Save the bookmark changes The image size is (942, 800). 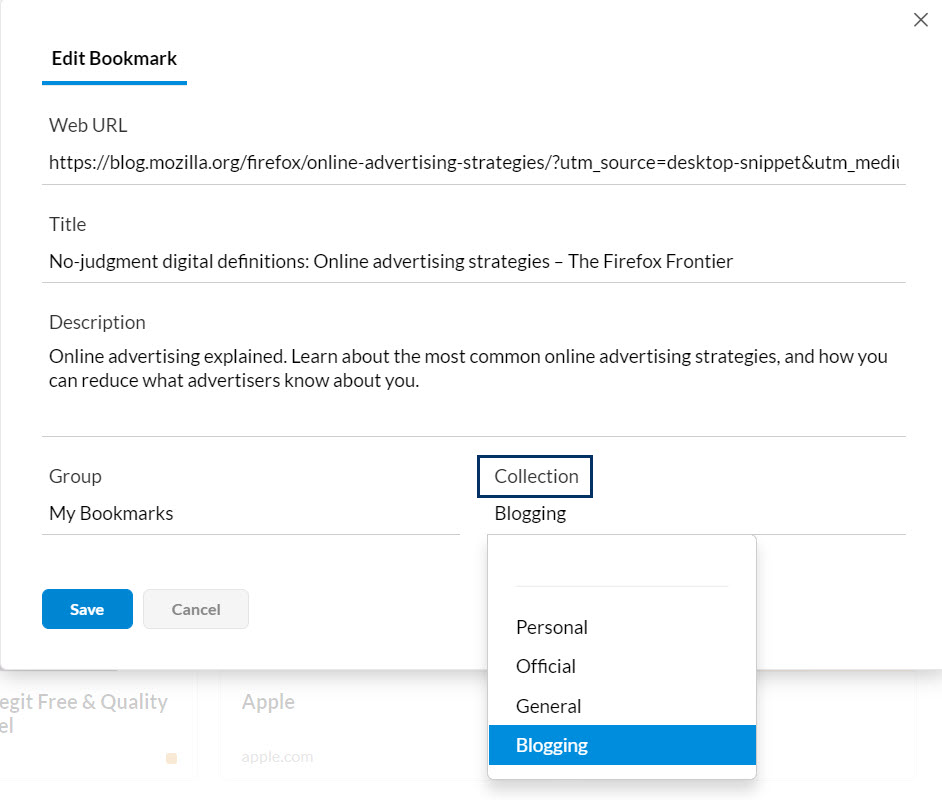point(87,609)
